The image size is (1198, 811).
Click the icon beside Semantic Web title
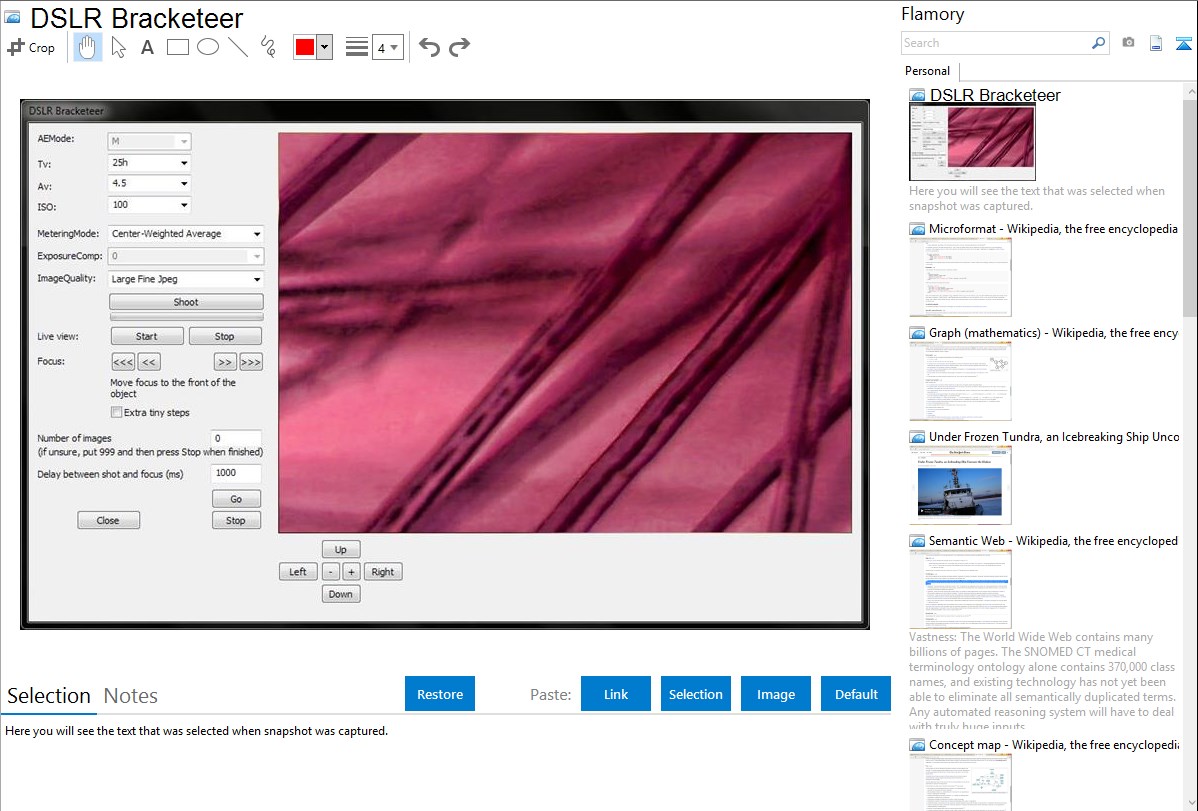point(917,541)
